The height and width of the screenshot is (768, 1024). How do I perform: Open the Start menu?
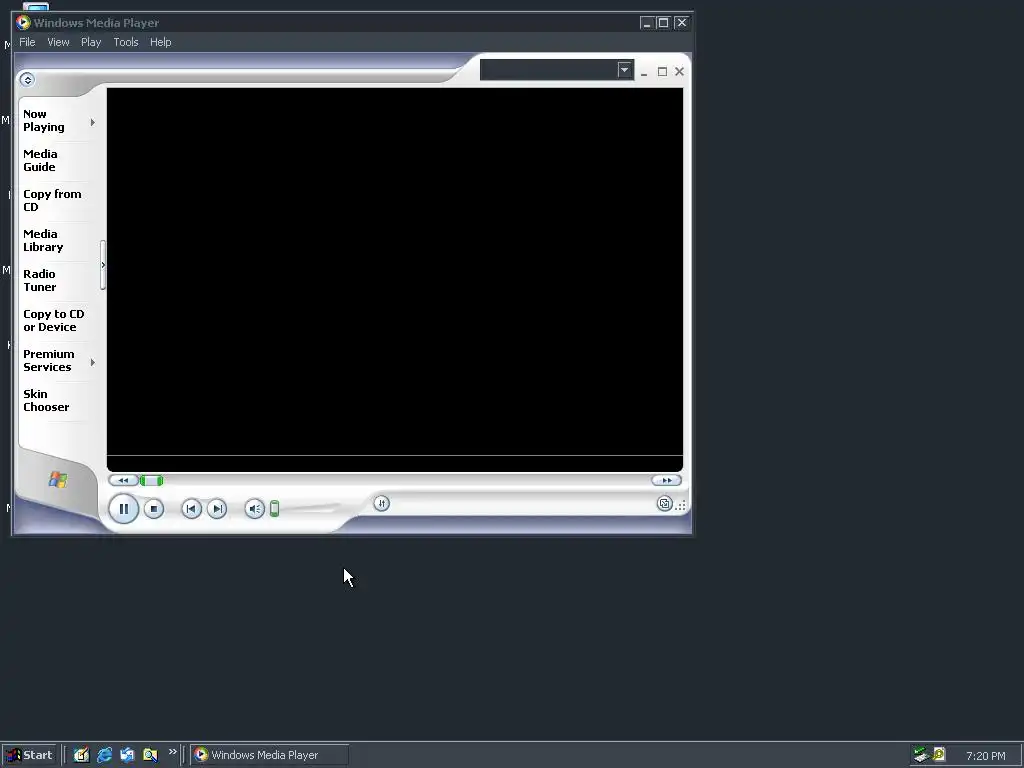coord(30,755)
